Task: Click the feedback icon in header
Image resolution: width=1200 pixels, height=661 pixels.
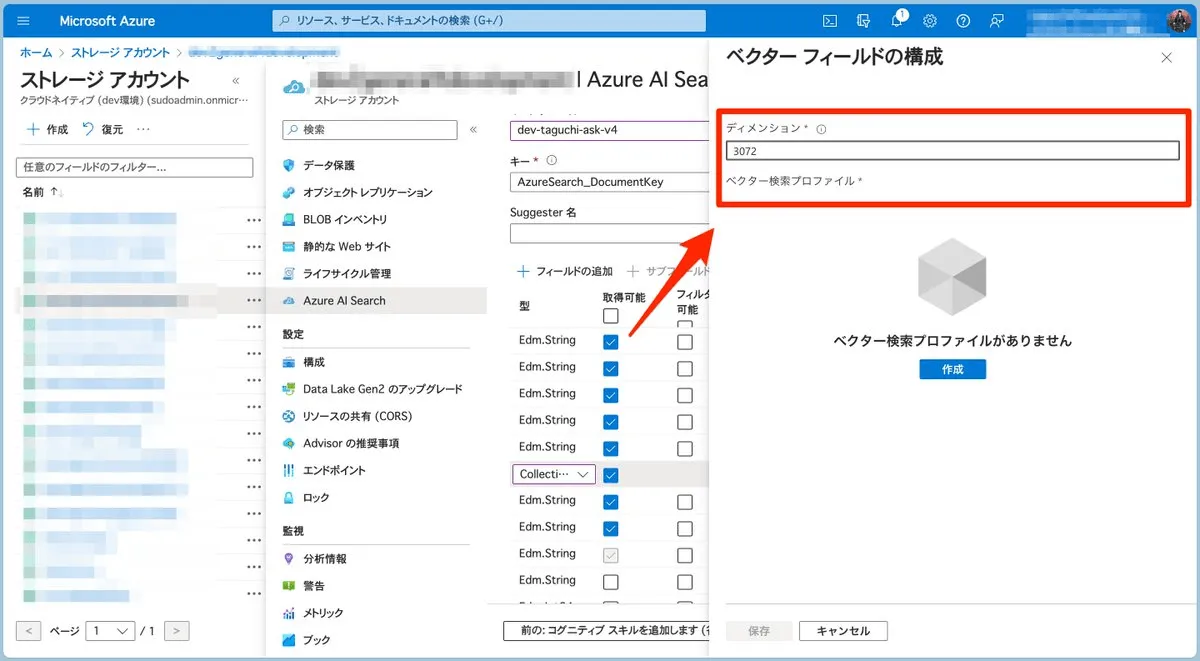Action: pyautogui.click(x=996, y=21)
